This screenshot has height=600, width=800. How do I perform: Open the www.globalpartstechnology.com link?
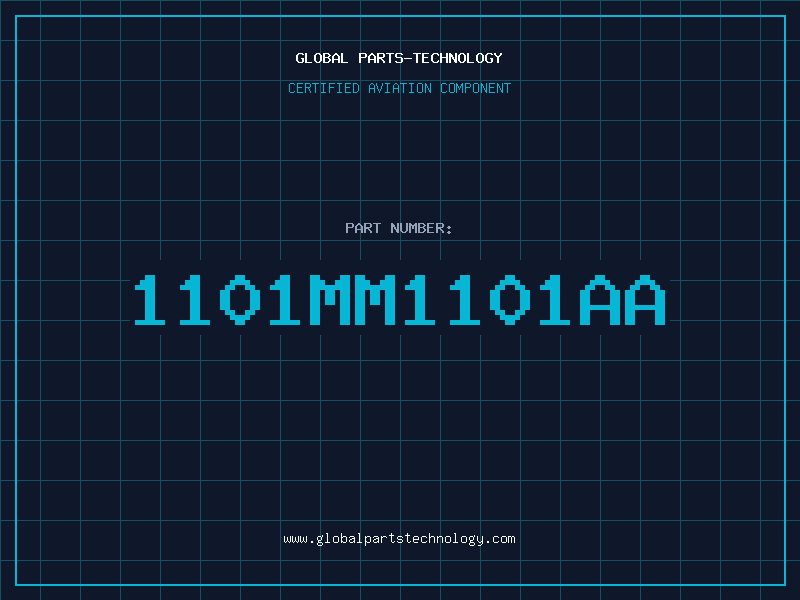tap(399, 539)
